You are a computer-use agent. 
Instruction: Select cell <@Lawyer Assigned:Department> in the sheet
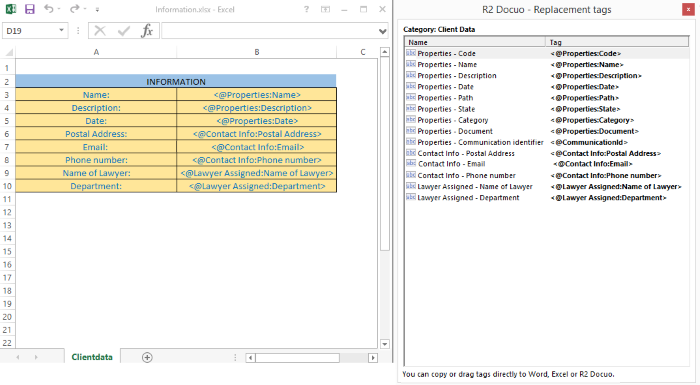click(257, 186)
